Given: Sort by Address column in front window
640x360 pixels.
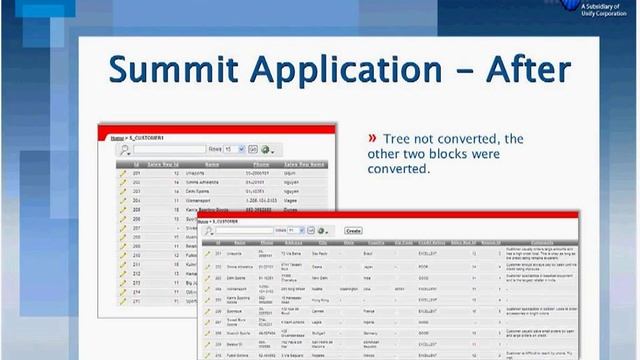Looking at the screenshot, I should click(293, 243).
